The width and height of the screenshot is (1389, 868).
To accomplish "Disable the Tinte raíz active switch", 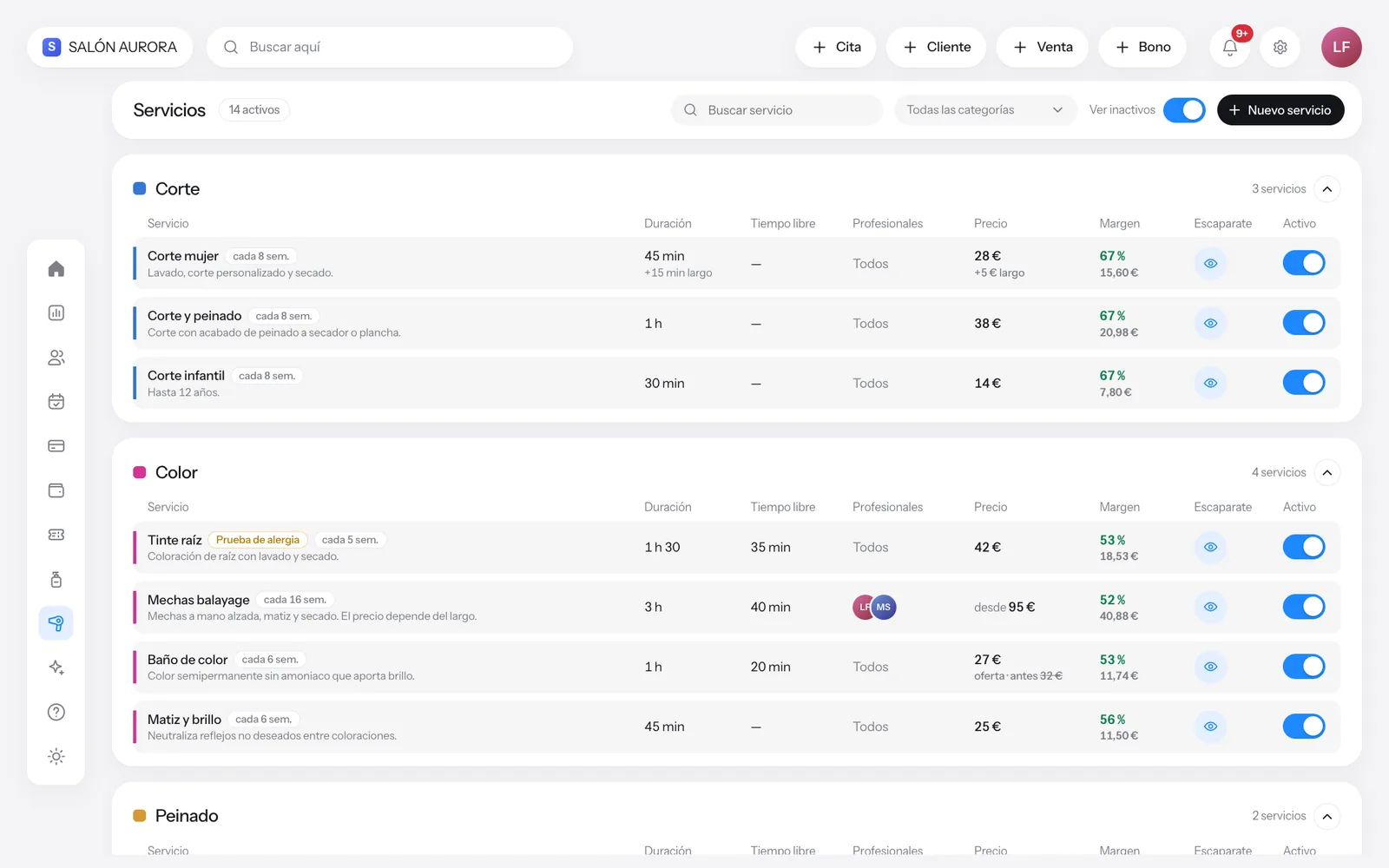I will click(1304, 547).
